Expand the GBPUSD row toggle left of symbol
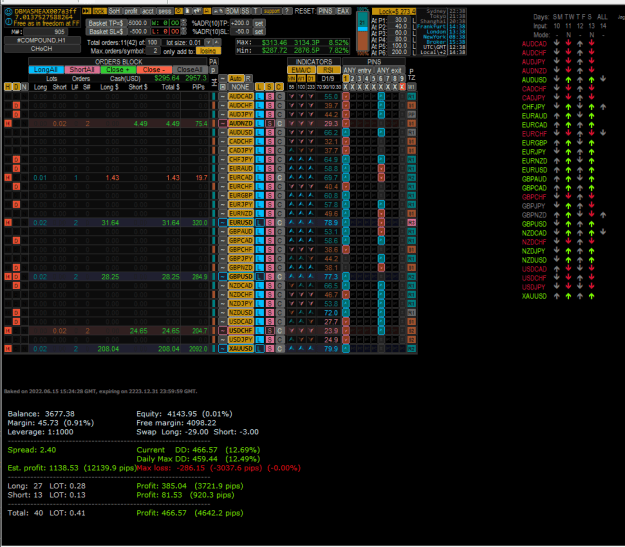 (223, 276)
